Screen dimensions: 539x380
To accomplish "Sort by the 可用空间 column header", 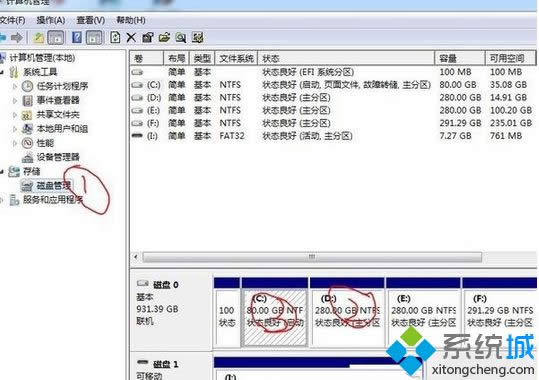I will pos(511,58).
